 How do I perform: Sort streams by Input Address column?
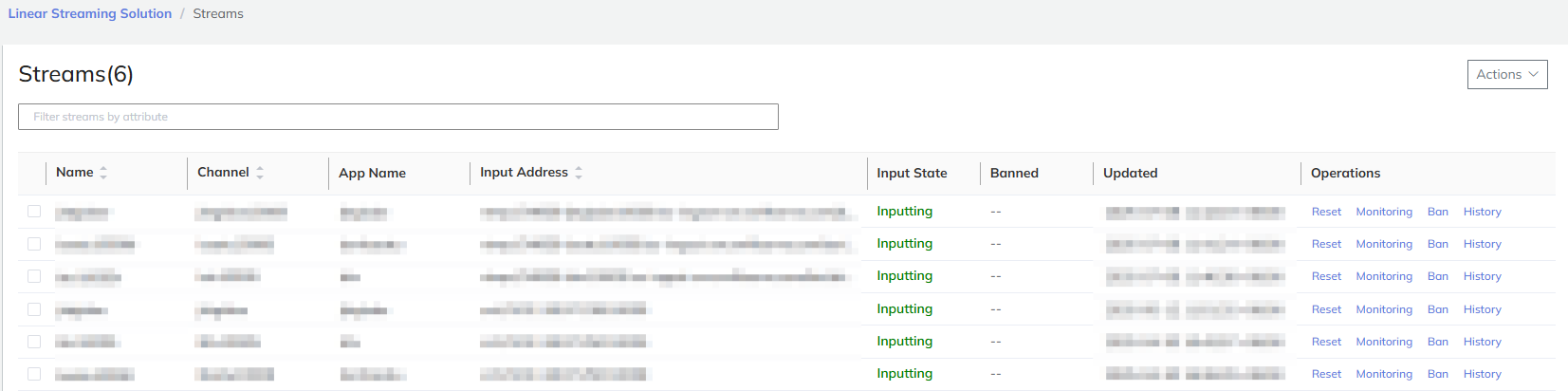pos(578,173)
